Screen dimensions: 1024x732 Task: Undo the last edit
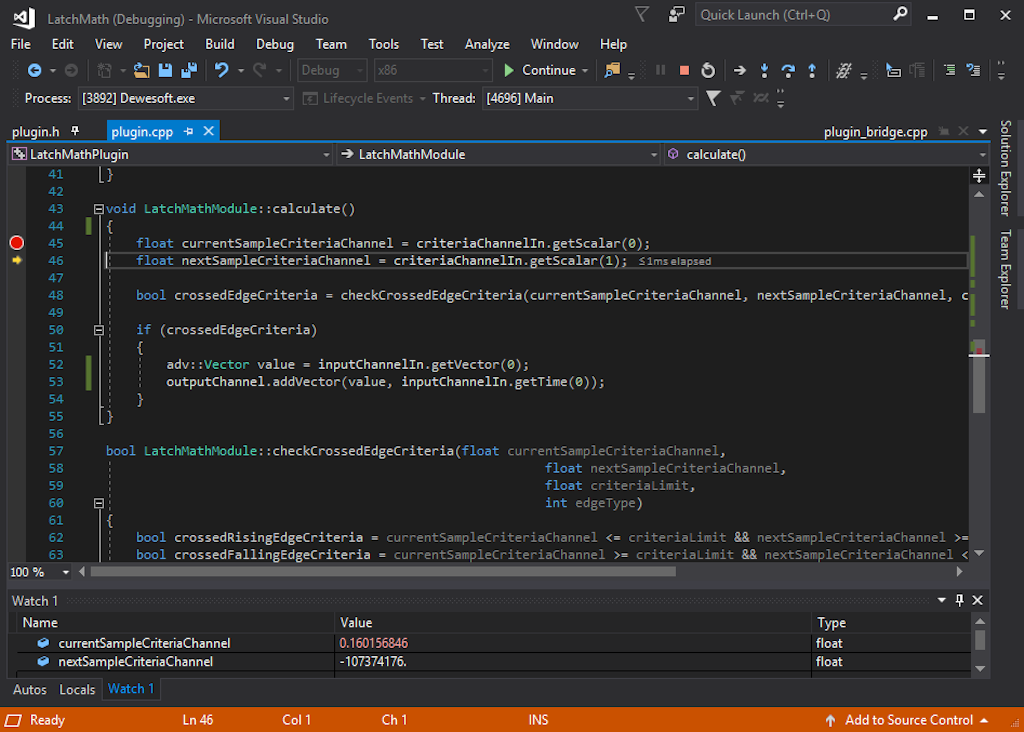221,70
